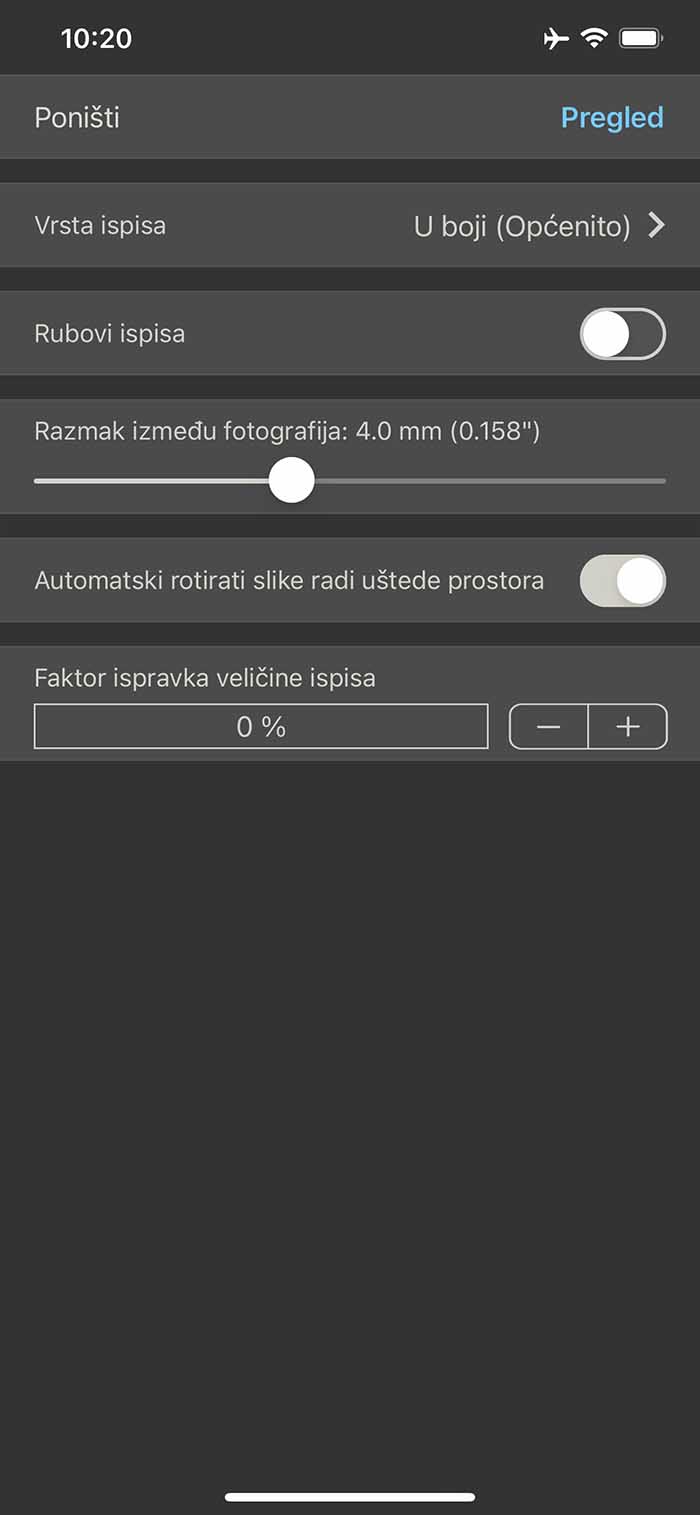Tap the home indicator bar

point(350,1497)
